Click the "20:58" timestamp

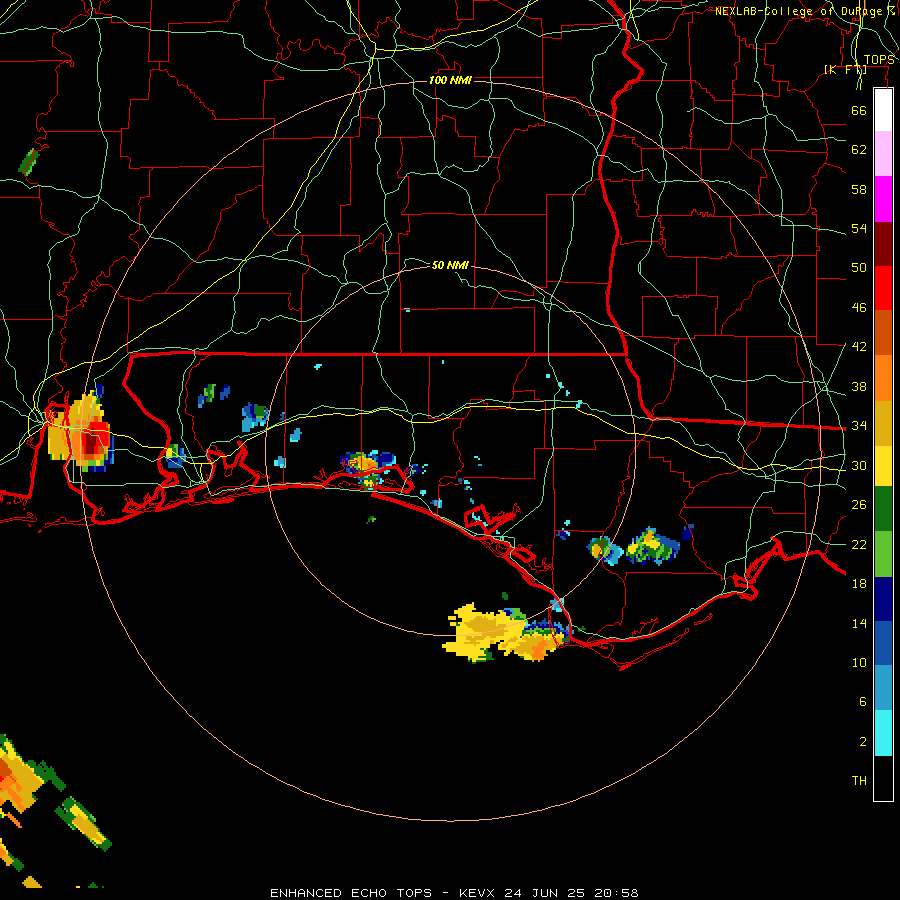[616, 893]
